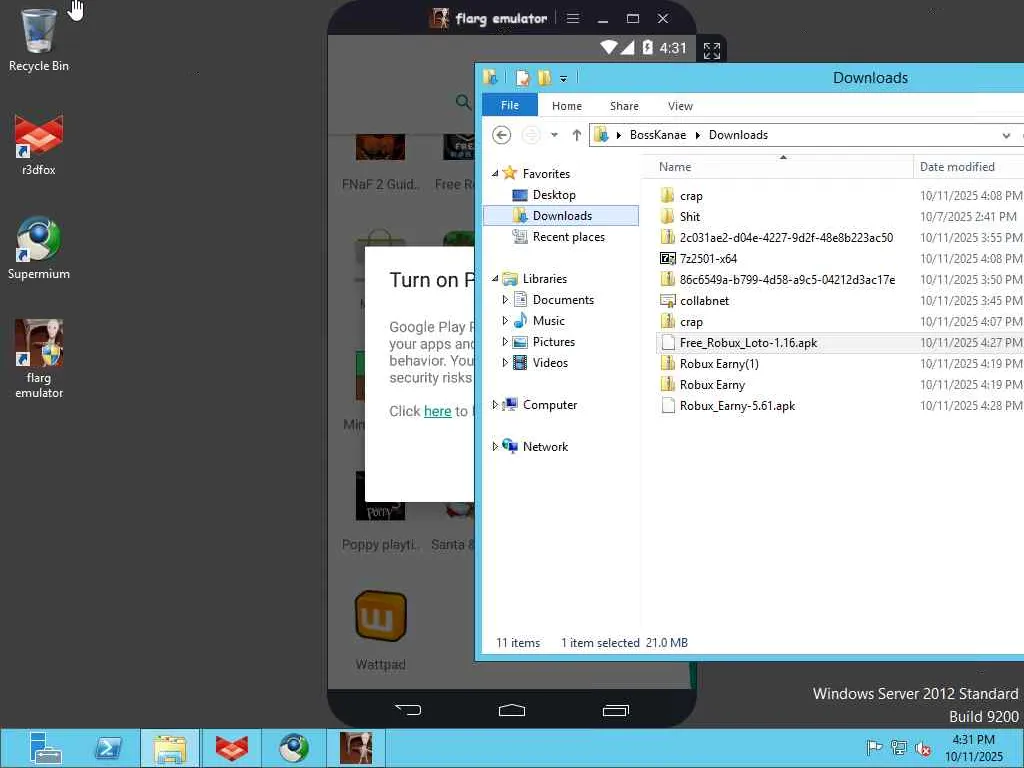The height and width of the screenshot is (768, 1024).
Task: Open the Supermium desktop shortcut
Action: [x=39, y=248]
